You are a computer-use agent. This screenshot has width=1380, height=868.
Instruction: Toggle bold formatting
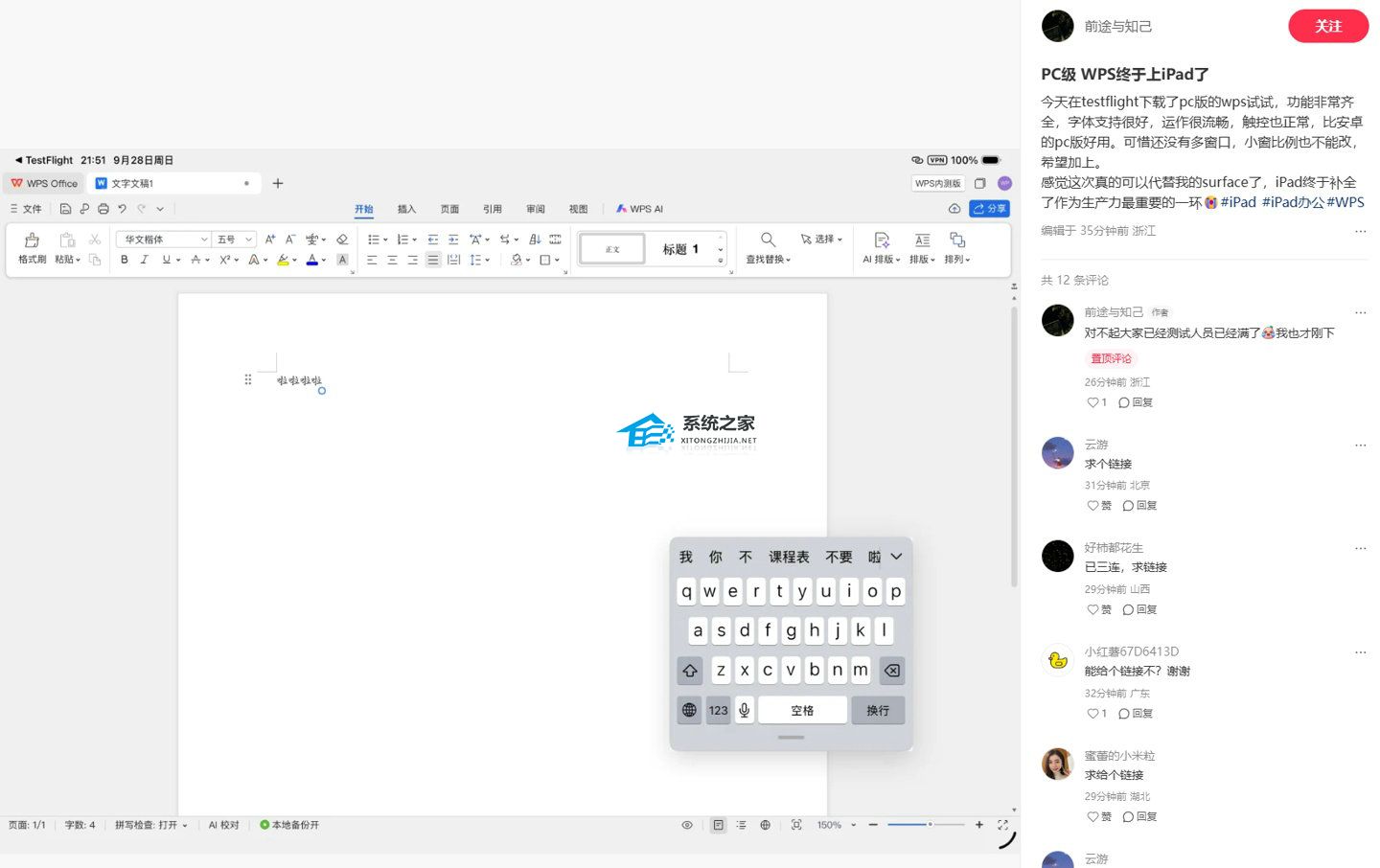point(125,260)
